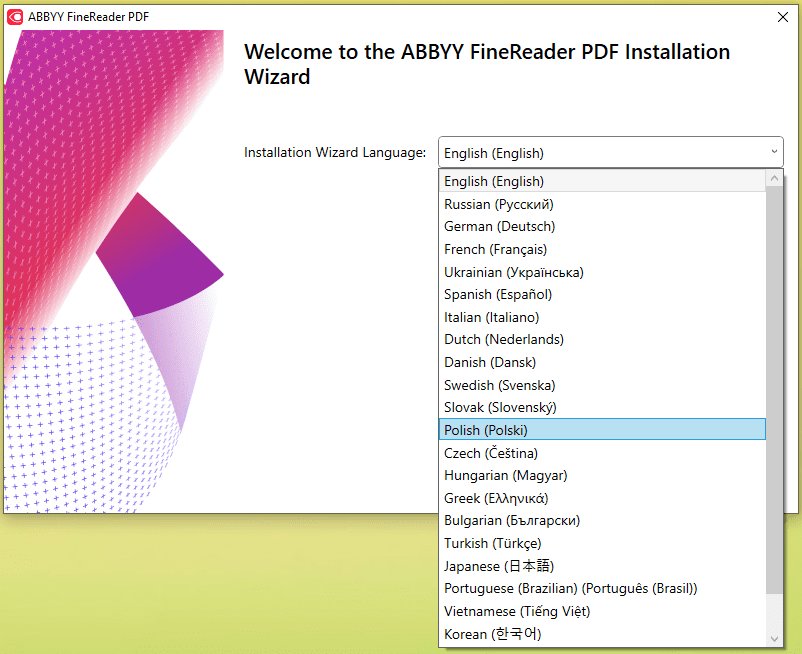802x654 pixels.
Task: Click the language list scrollbar thumb
Action: tap(774, 390)
